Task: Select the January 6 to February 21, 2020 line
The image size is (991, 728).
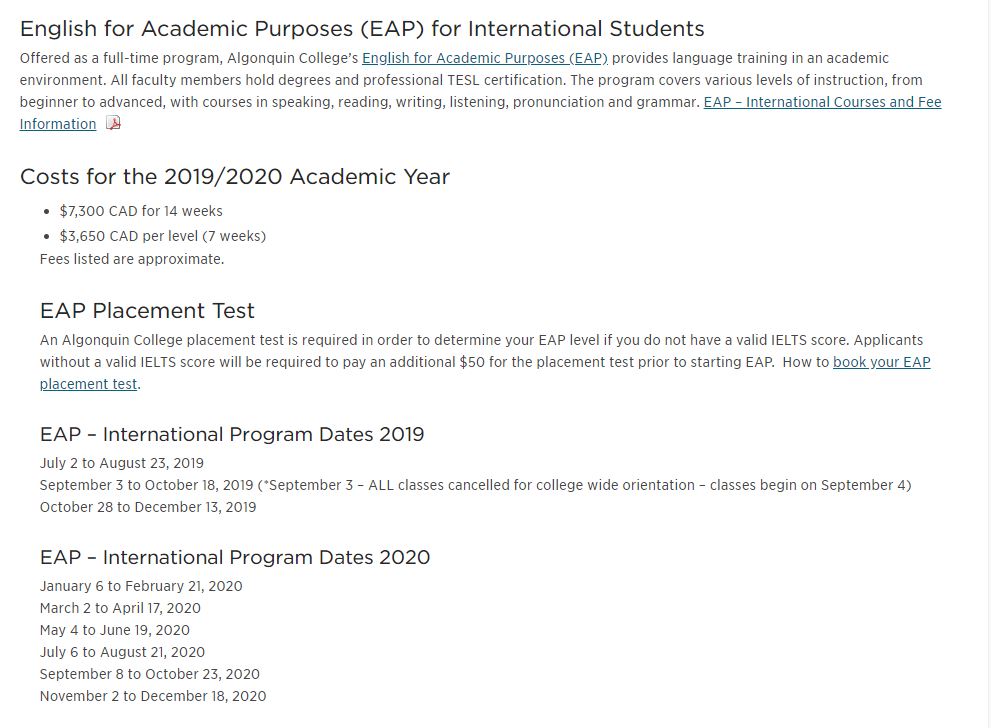Action: 141,586
